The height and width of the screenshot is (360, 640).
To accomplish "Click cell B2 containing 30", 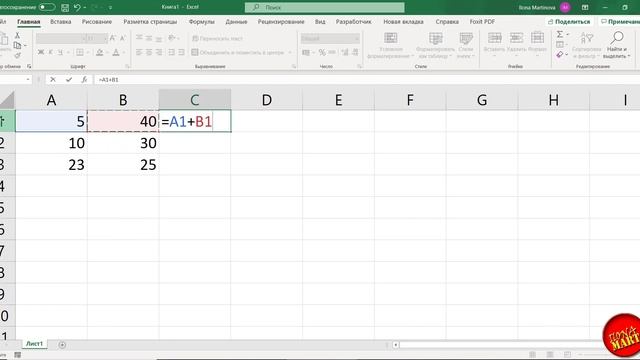I will [123, 143].
